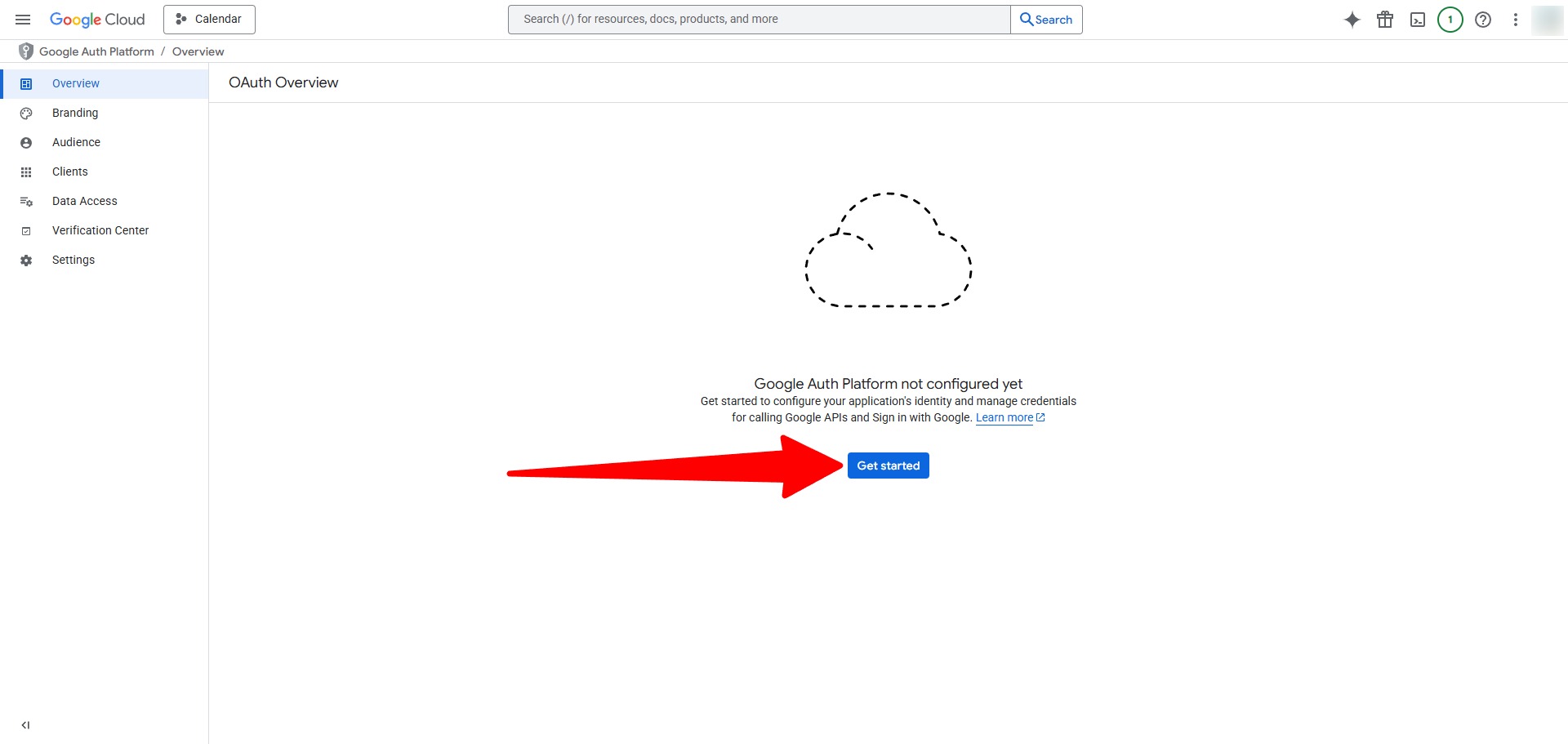Screen dimensions: 1568x744
Task: Click the 'Google Auth Platform not configured yet' text
Action: 889,384
